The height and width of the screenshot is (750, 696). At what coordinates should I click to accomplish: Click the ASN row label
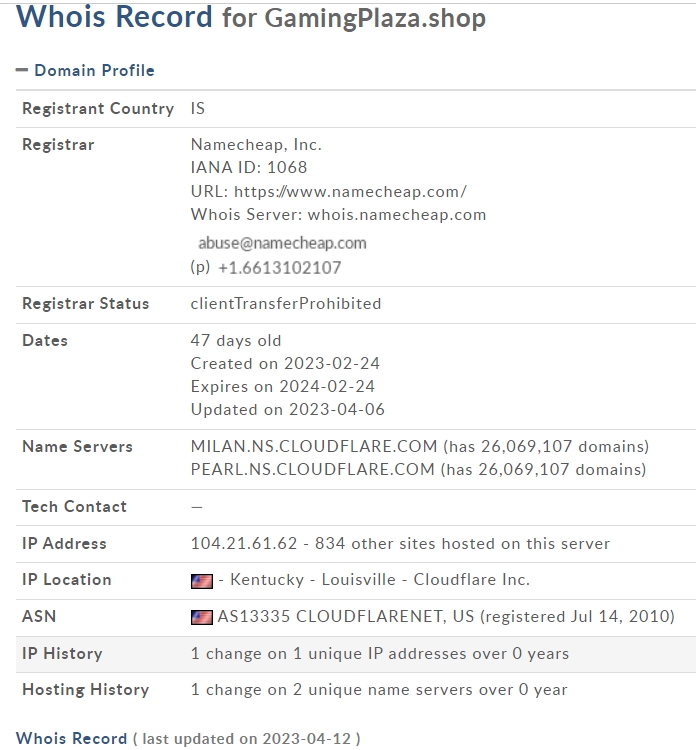pos(39,616)
